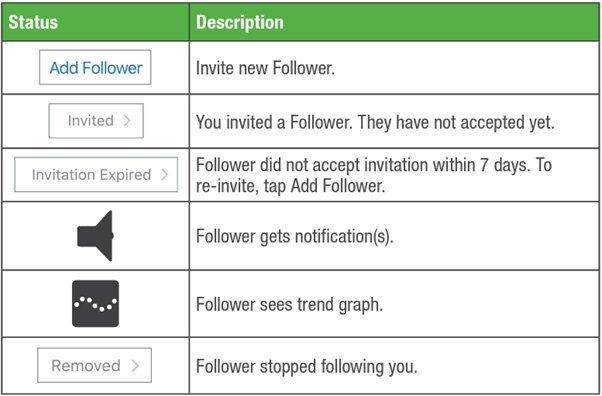602x396 pixels.
Task: Click the chevron beside Removed
Action: (135, 365)
